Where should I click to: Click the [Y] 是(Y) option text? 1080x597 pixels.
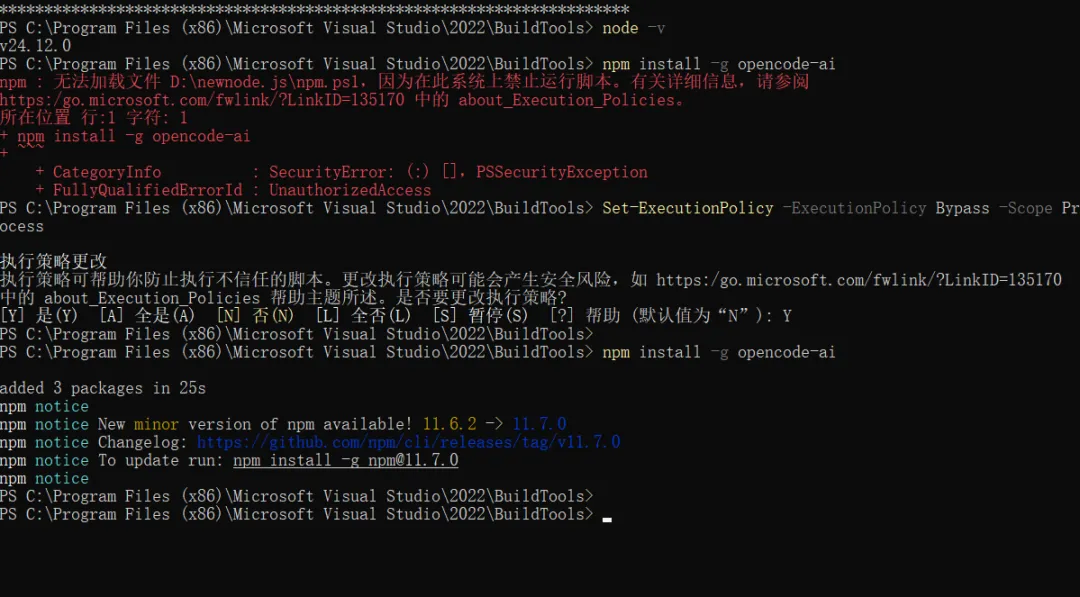click(x=39, y=316)
